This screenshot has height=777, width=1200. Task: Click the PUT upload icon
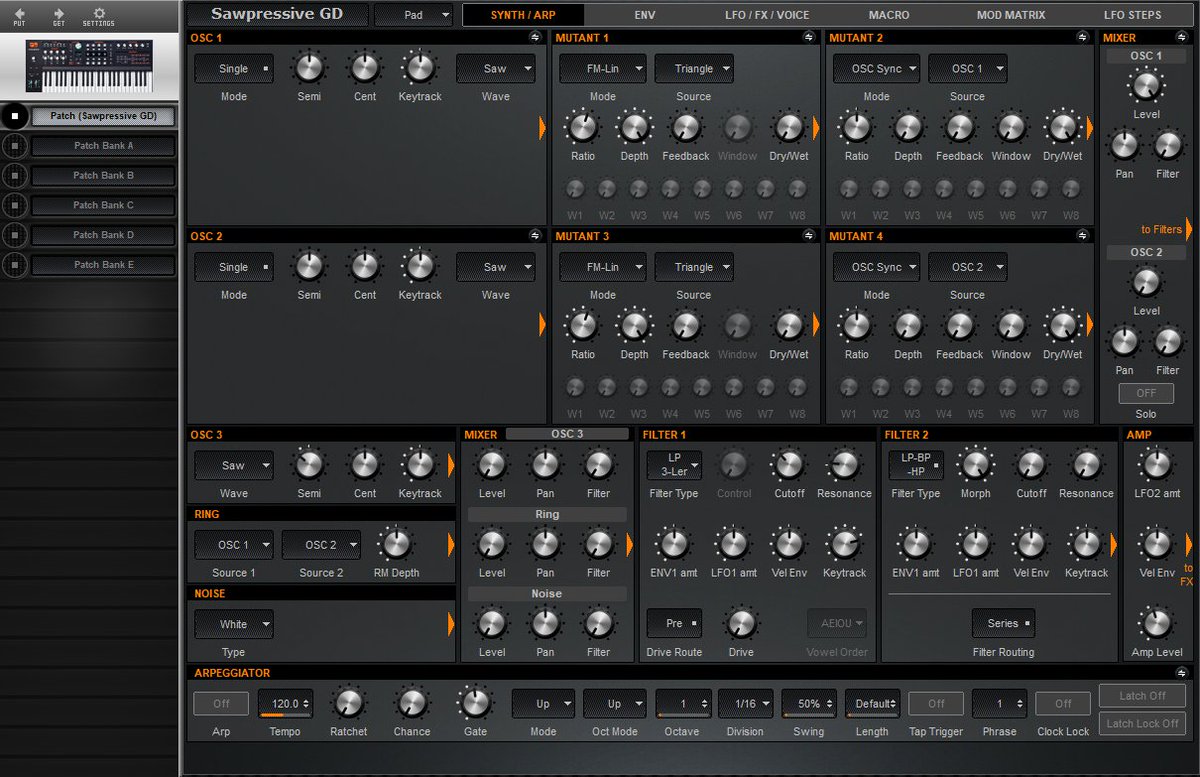[x=19, y=14]
